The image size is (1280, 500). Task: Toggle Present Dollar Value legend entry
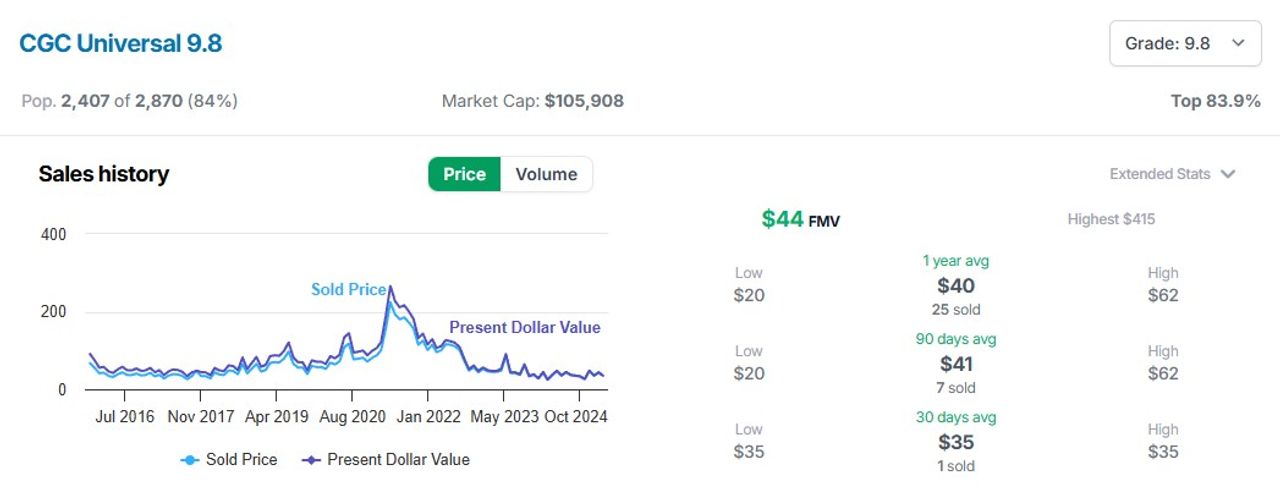pyautogui.click(x=385, y=460)
